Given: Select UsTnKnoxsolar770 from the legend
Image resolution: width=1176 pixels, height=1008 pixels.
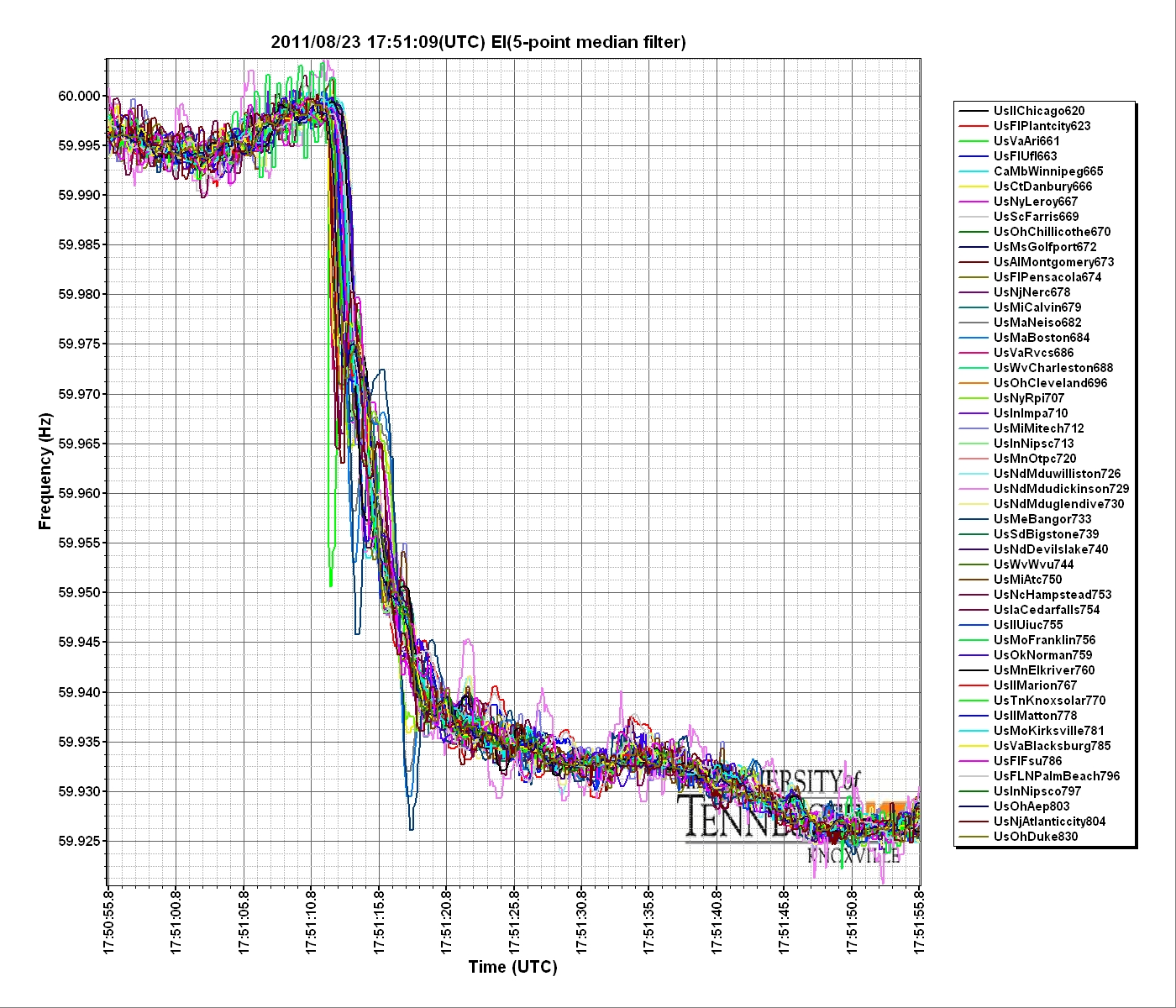Looking at the screenshot, I should (1049, 701).
